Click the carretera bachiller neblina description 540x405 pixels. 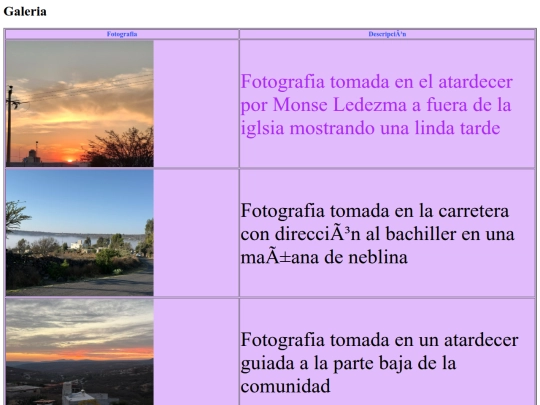click(377, 234)
